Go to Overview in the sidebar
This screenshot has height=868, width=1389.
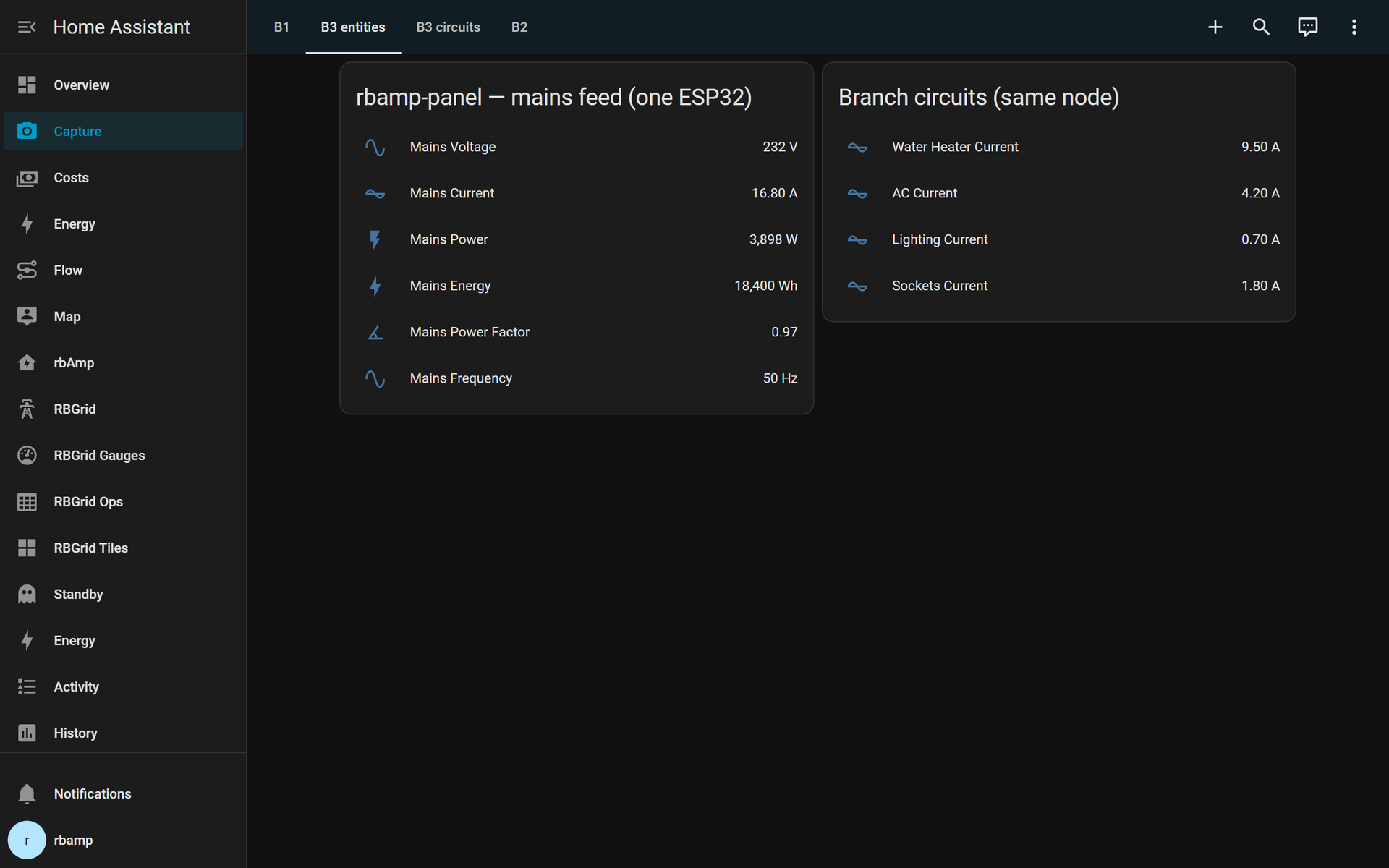click(123, 85)
